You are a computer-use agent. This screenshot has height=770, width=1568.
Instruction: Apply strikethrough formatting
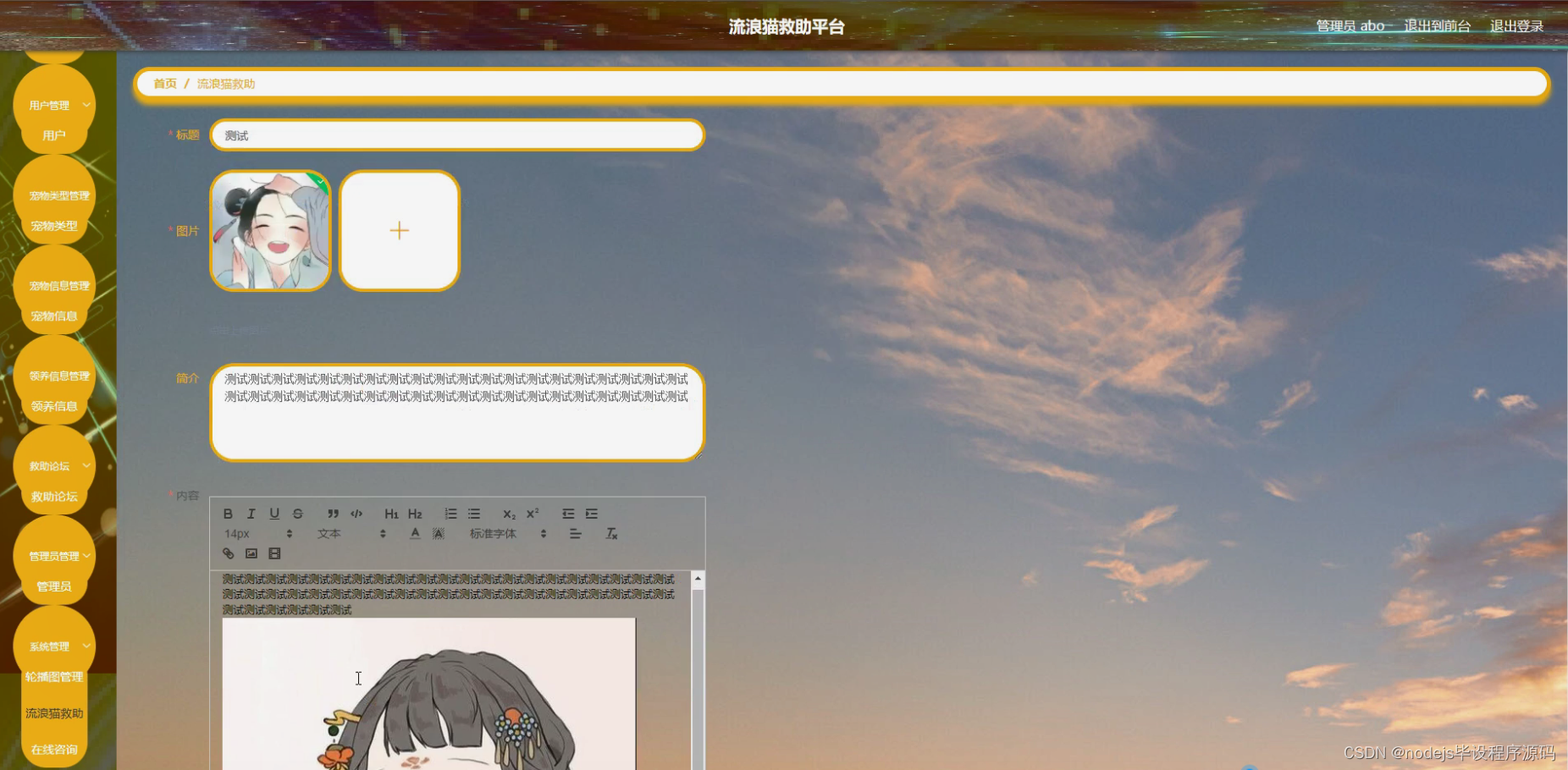pos(298,514)
